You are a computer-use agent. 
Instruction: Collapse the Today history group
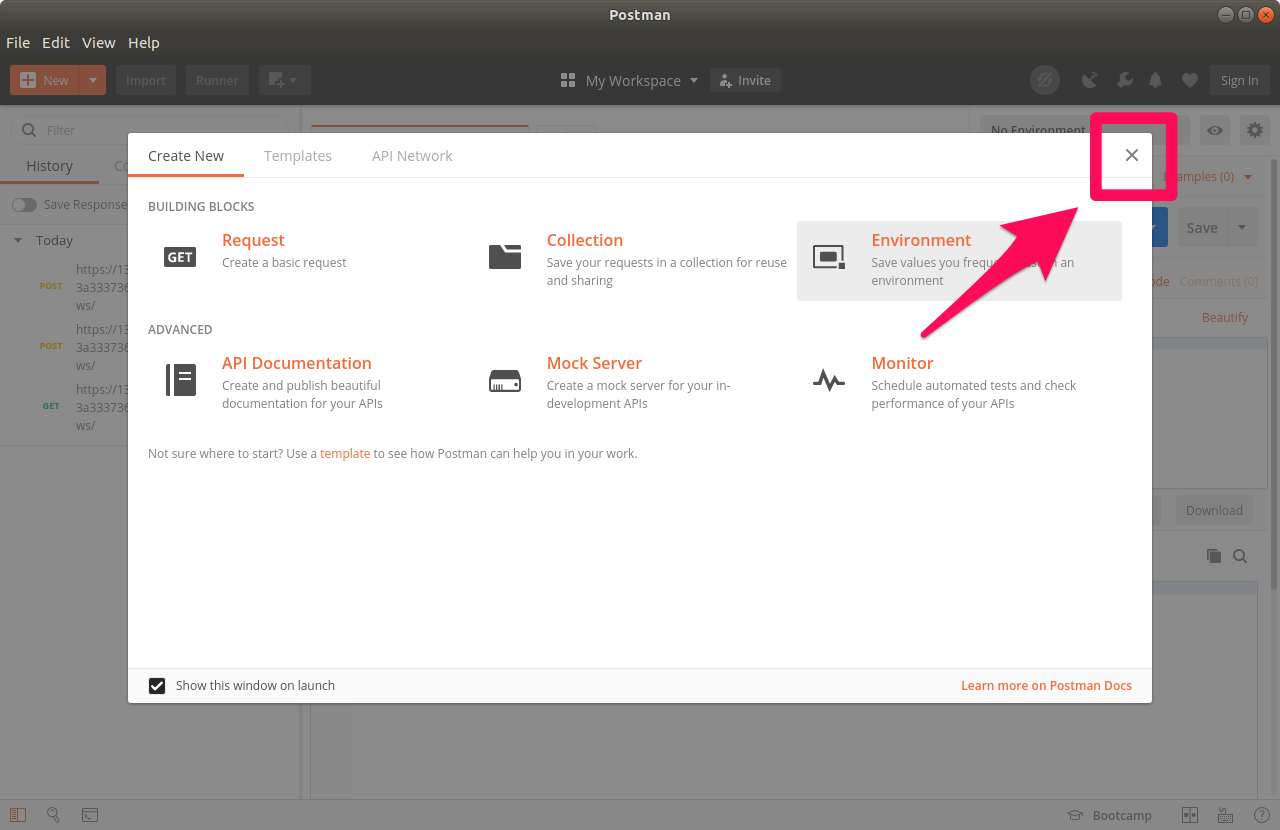click(x=18, y=241)
